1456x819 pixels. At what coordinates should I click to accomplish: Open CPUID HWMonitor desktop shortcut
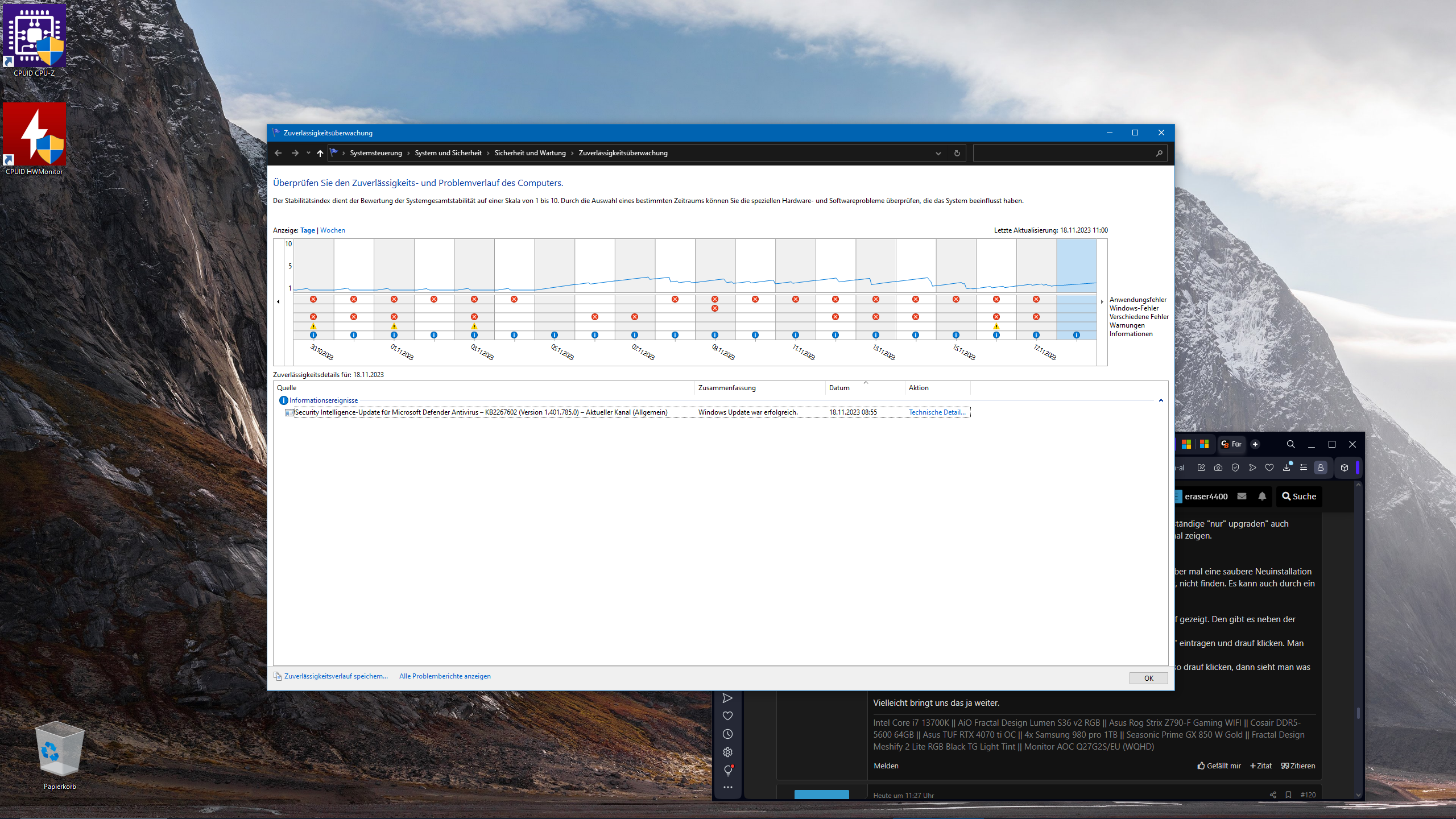(34, 139)
